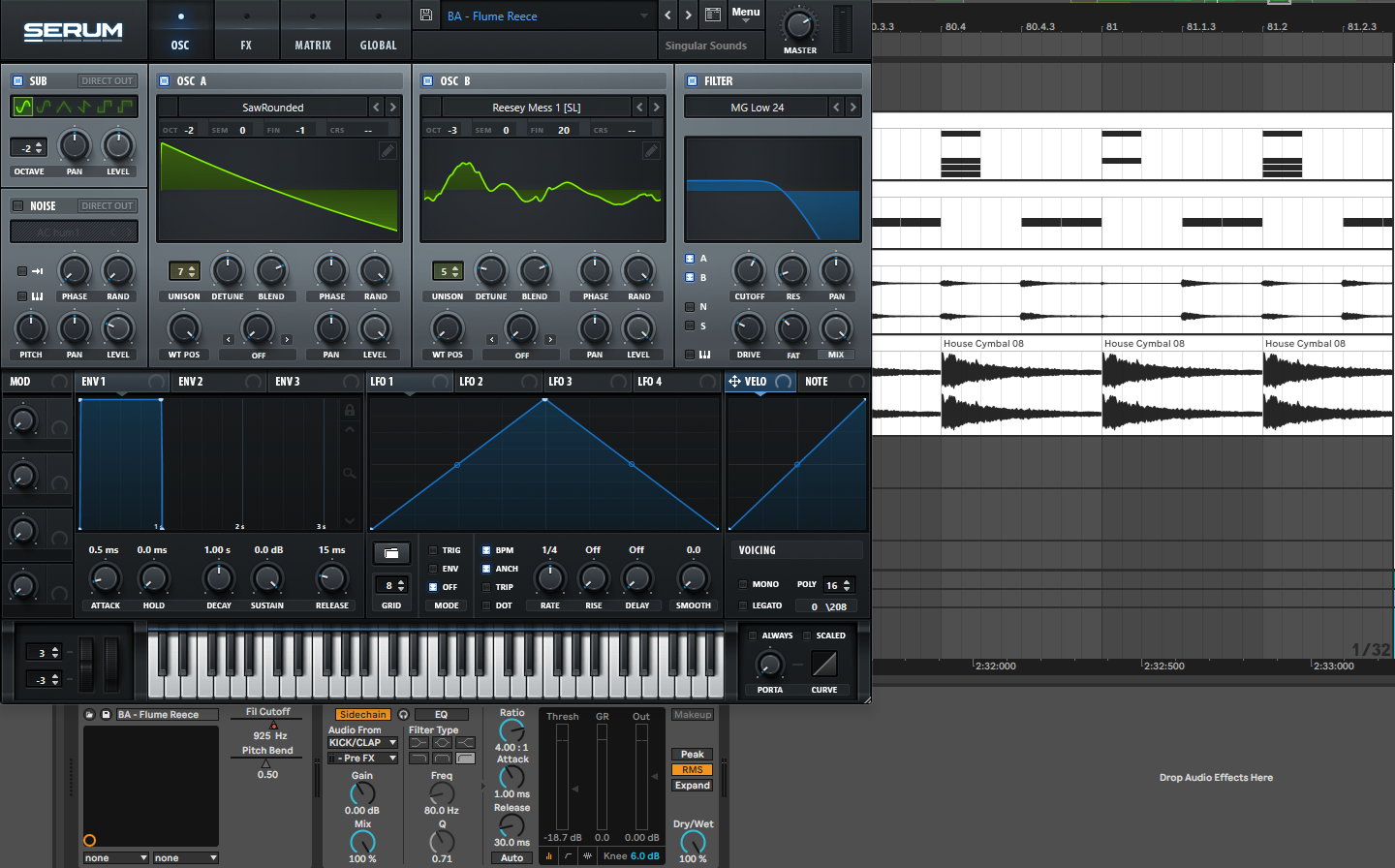Select Expand compressor mode
The image size is (1395, 868).
pos(693,786)
